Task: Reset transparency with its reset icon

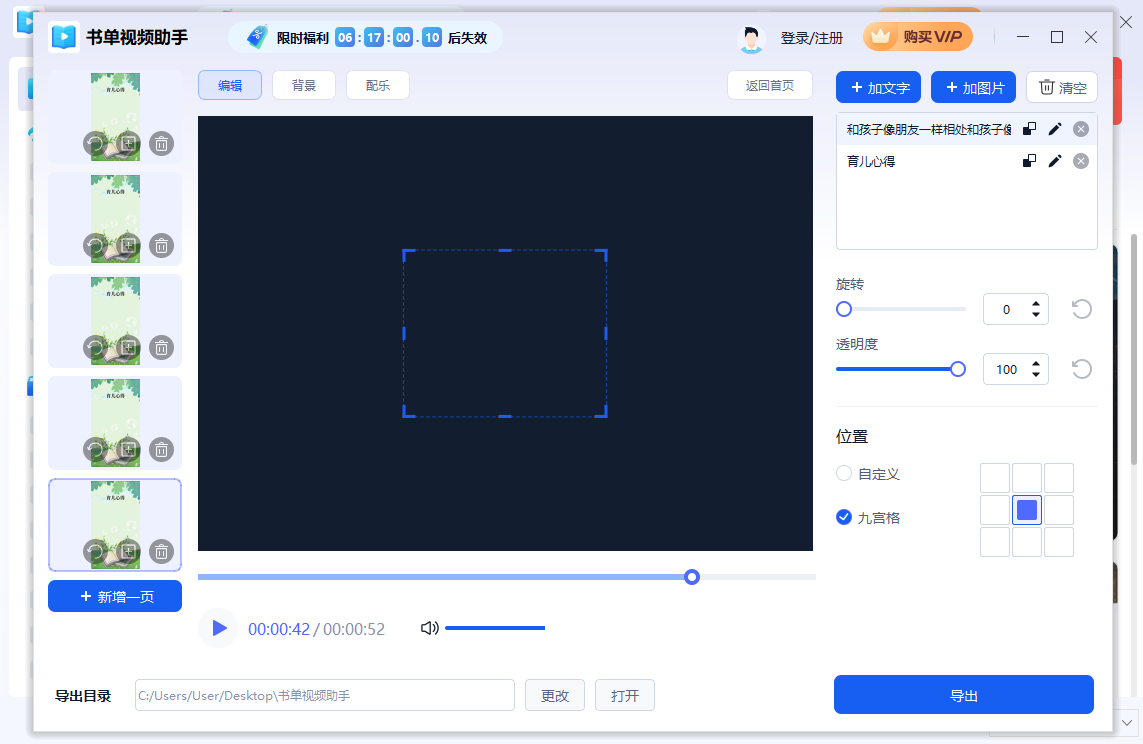Action: click(x=1081, y=369)
